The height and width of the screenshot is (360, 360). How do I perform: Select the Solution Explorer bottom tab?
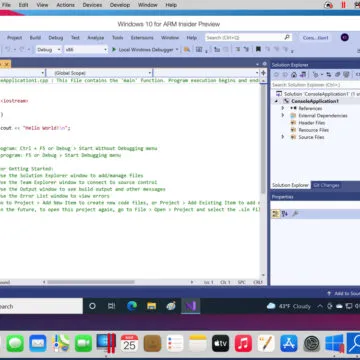(290, 185)
